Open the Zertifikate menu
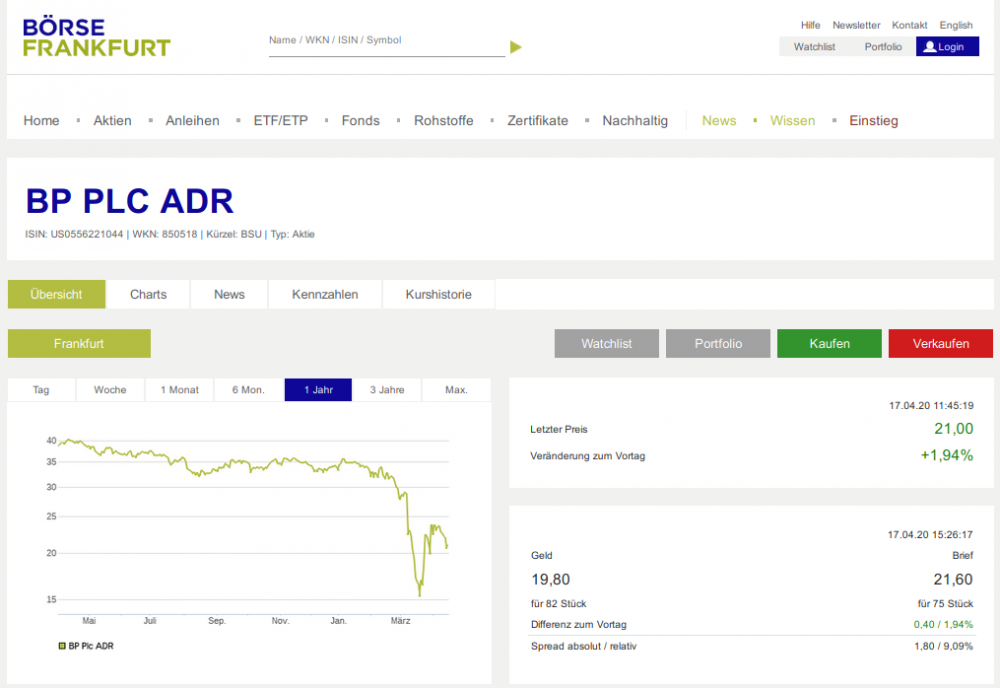This screenshot has height=688, width=1000. pos(538,121)
